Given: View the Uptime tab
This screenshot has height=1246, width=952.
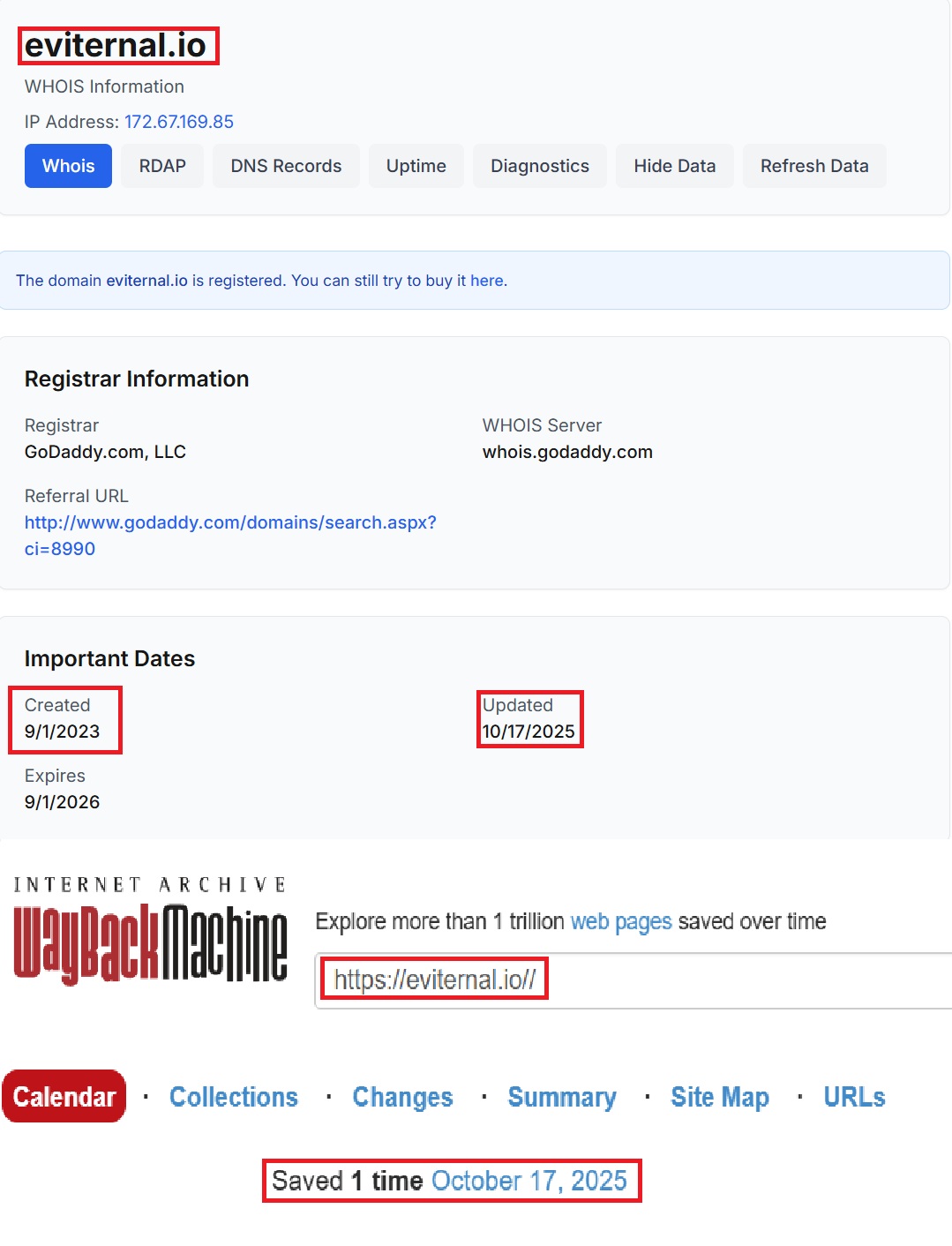Looking at the screenshot, I should tap(416, 166).
